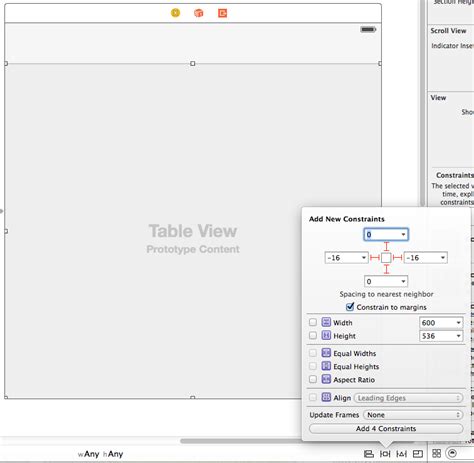Image resolution: width=474 pixels, height=463 pixels.
Task: Click the top-center resize handle of Table View
Action: click(192, 63)
